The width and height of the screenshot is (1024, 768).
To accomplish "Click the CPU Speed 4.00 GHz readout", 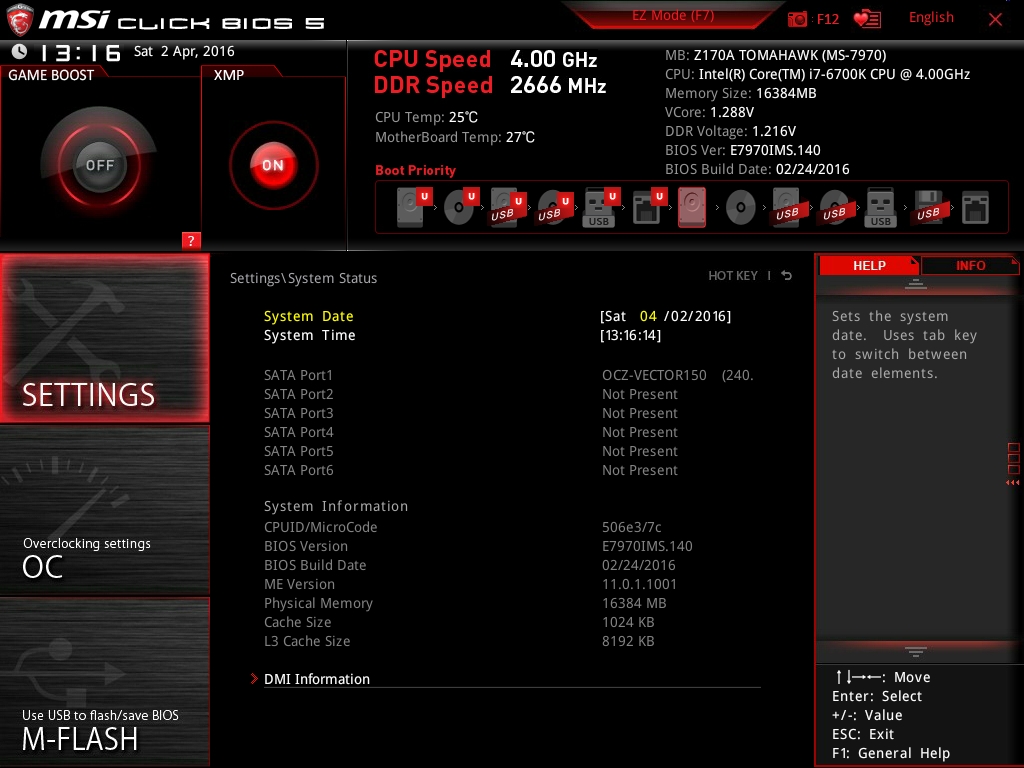I will pyautogui.click(x=485, y=59).
